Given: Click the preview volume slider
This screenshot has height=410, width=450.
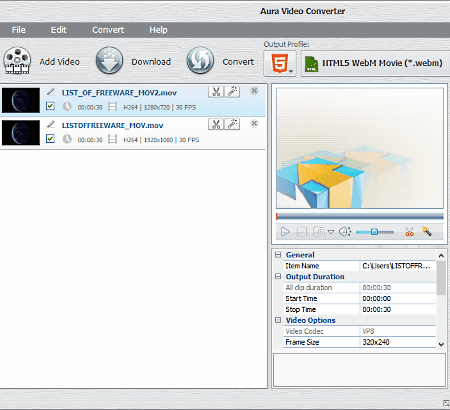Looking at the screenshot, I should (375, 232).
